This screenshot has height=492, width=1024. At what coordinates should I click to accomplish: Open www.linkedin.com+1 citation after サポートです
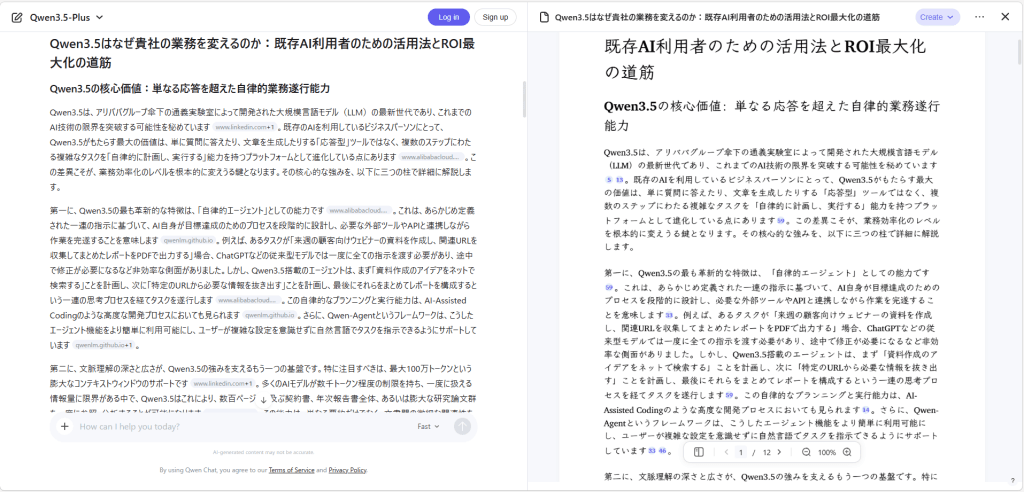(223, 384)
